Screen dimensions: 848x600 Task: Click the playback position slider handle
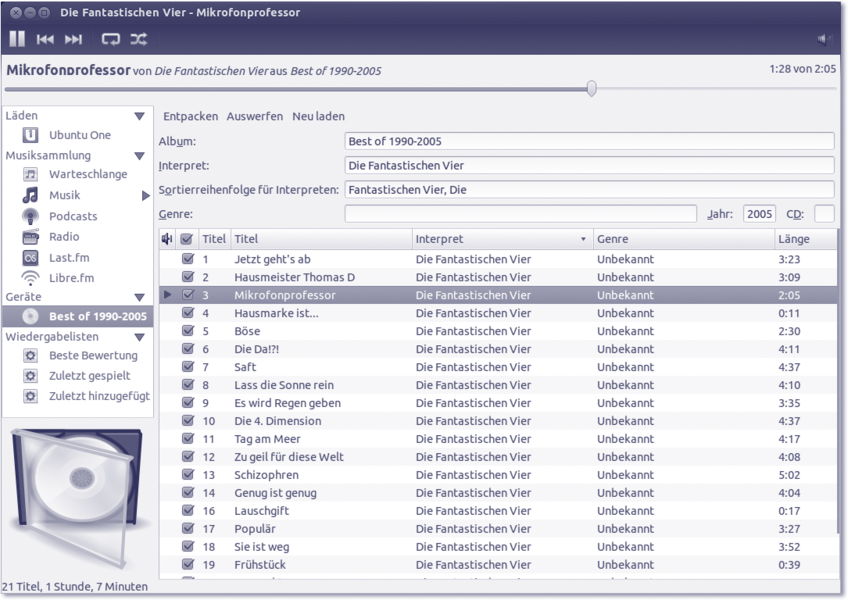click(x=591, y=89)
